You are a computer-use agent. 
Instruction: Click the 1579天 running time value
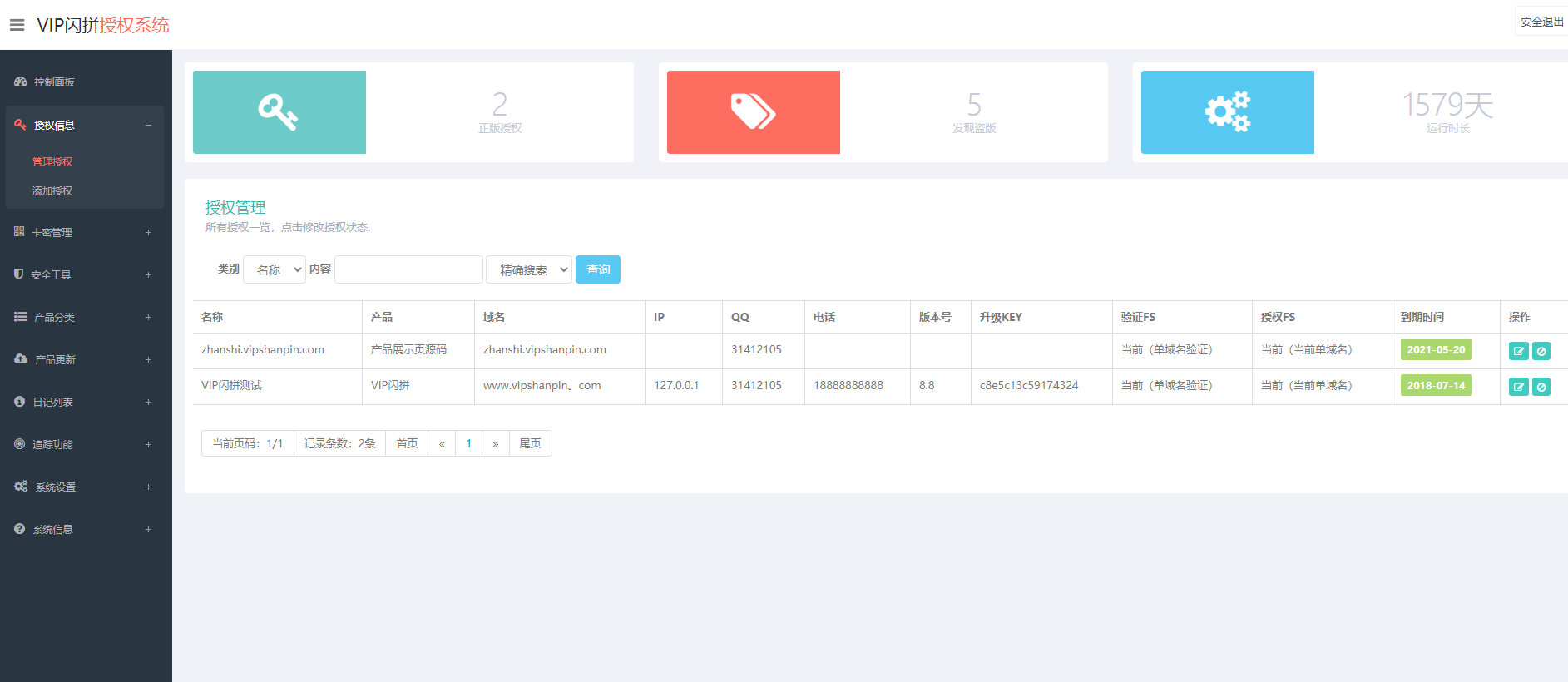click(x=1447, y=105)
